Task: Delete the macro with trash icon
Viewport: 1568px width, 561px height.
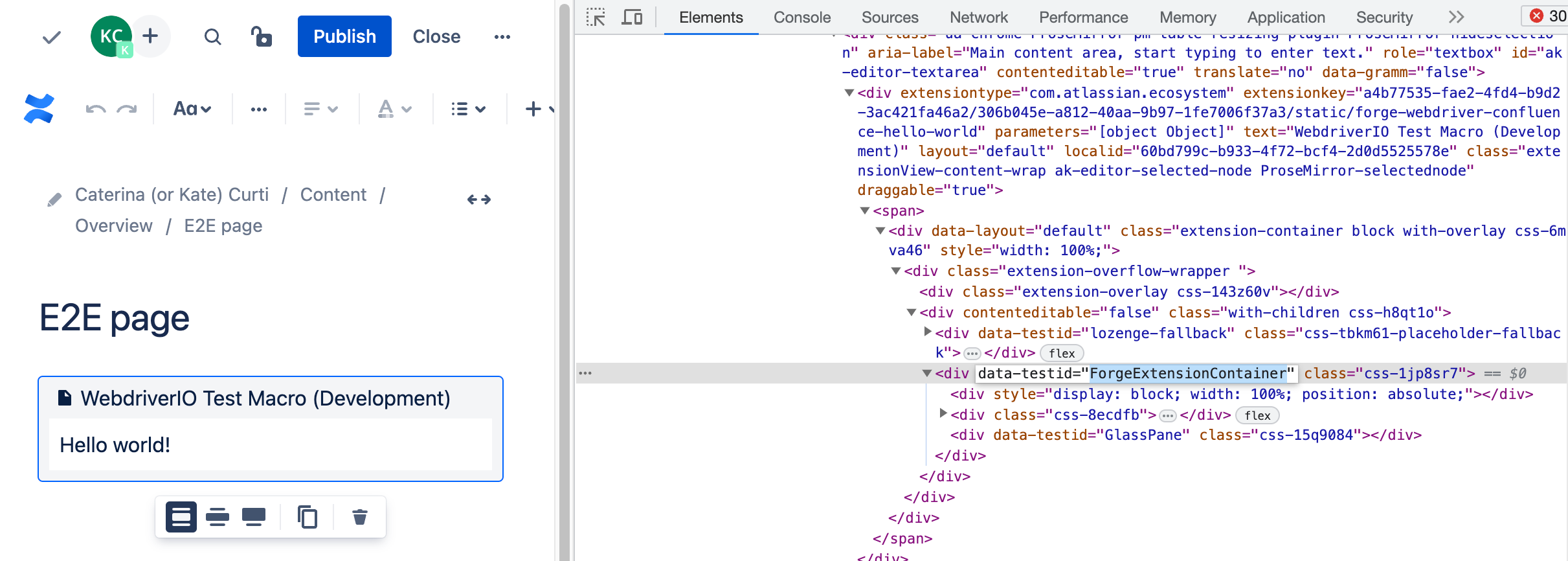Action: [359, 517]
